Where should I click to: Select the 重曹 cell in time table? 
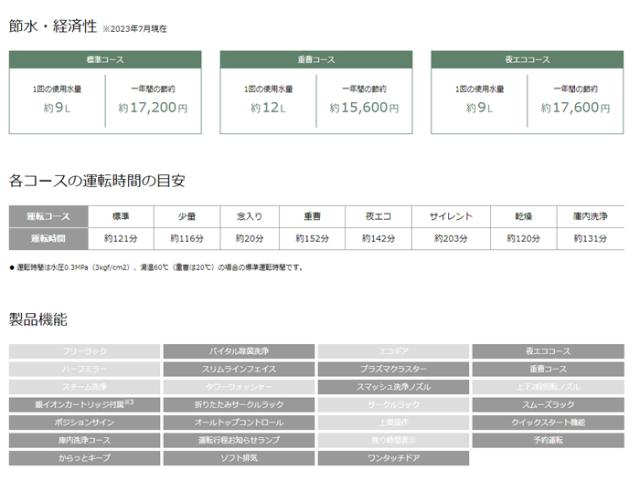coord(312,216)
